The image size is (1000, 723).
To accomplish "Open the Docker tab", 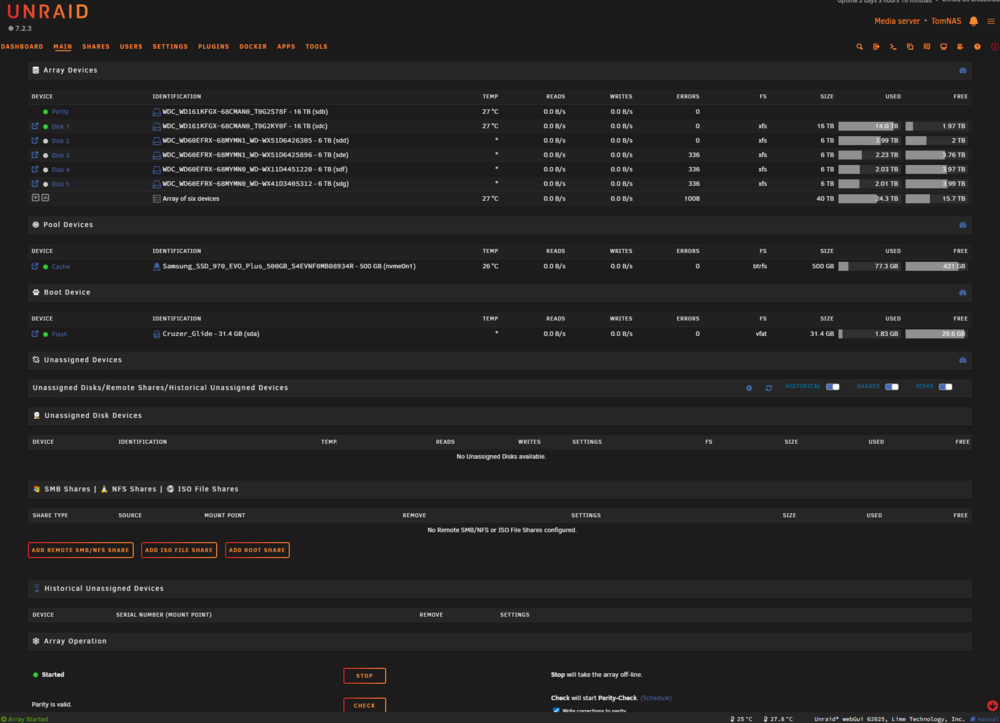I will [x=253, y=47].
